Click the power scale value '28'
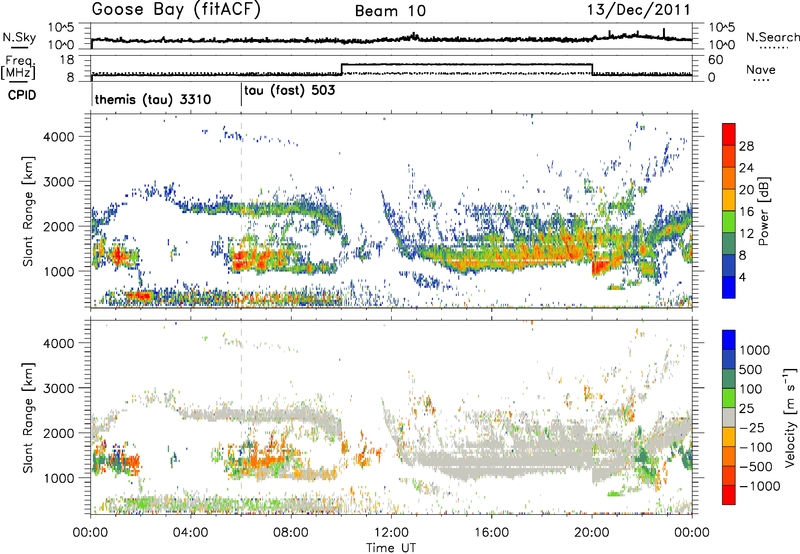 (x=746, y=146)
